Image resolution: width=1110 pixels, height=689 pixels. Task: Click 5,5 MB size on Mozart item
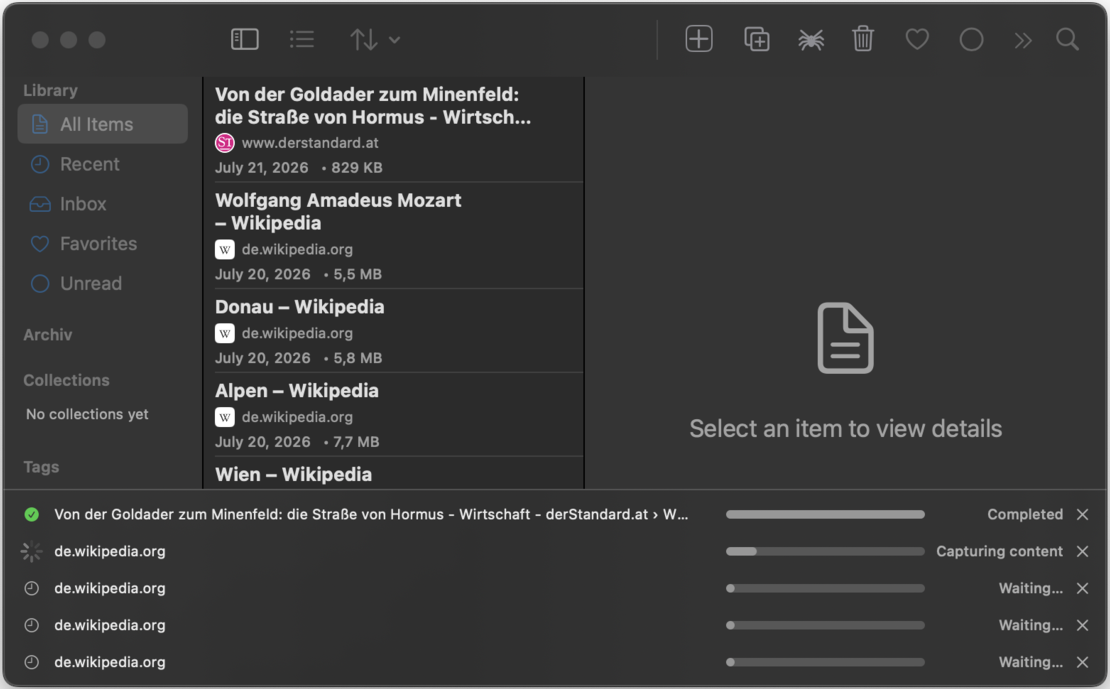click(x=357, y=274)
